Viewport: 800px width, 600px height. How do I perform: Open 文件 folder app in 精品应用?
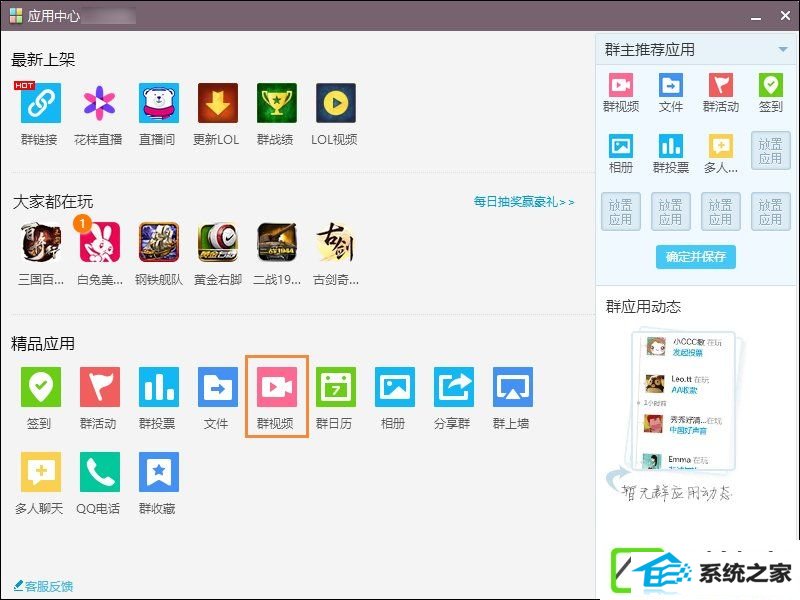tap(218, 387)
